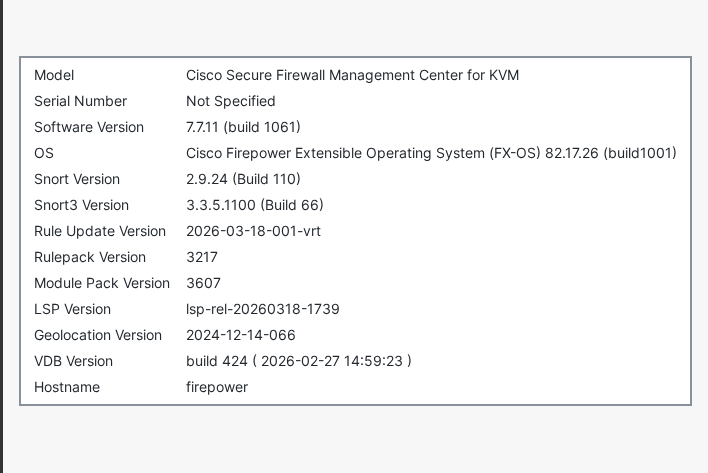This screenshot has width=708, height=473.
Task: Select the software version value 7.7.11
Action: (243, 127)
